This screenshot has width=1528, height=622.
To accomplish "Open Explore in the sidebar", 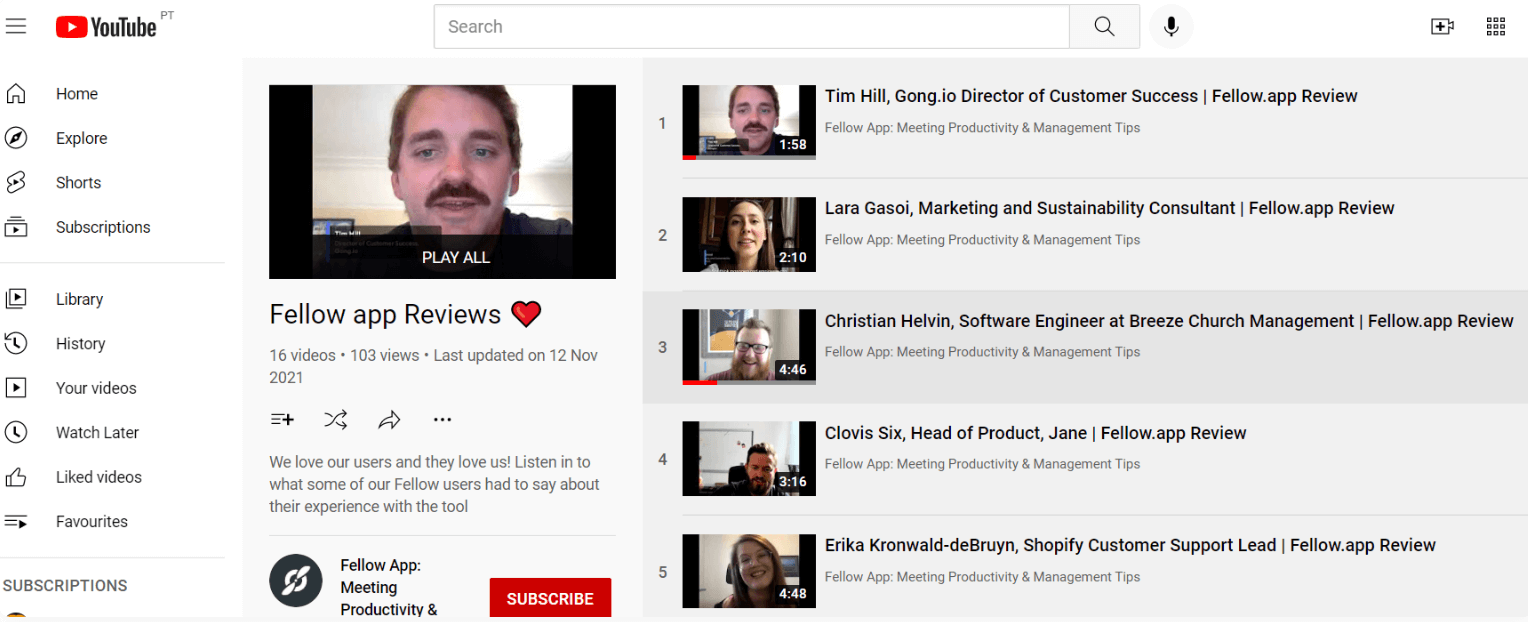I will coord(82,138).
